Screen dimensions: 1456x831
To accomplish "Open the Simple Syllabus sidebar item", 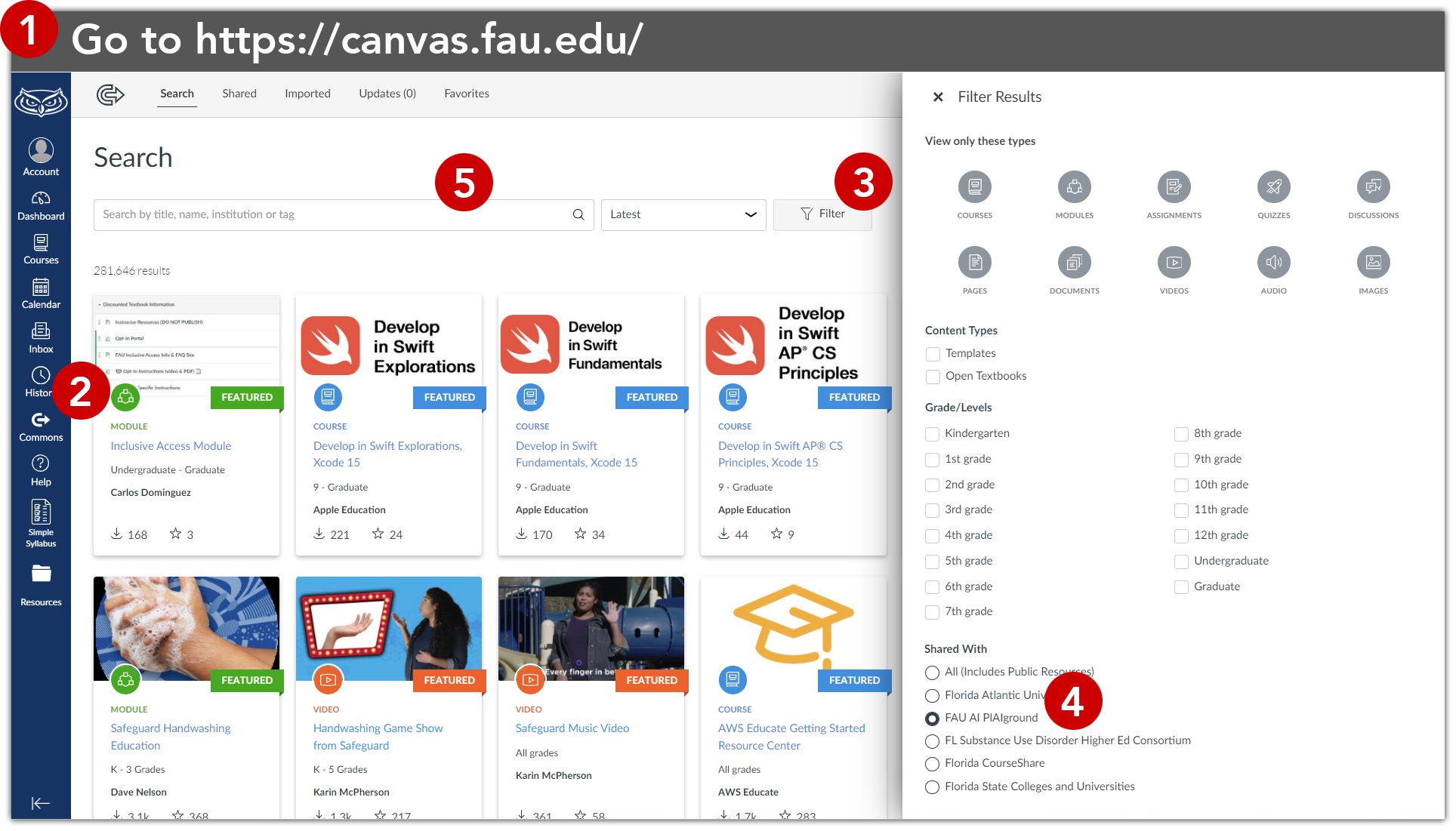I will [41, 522].
